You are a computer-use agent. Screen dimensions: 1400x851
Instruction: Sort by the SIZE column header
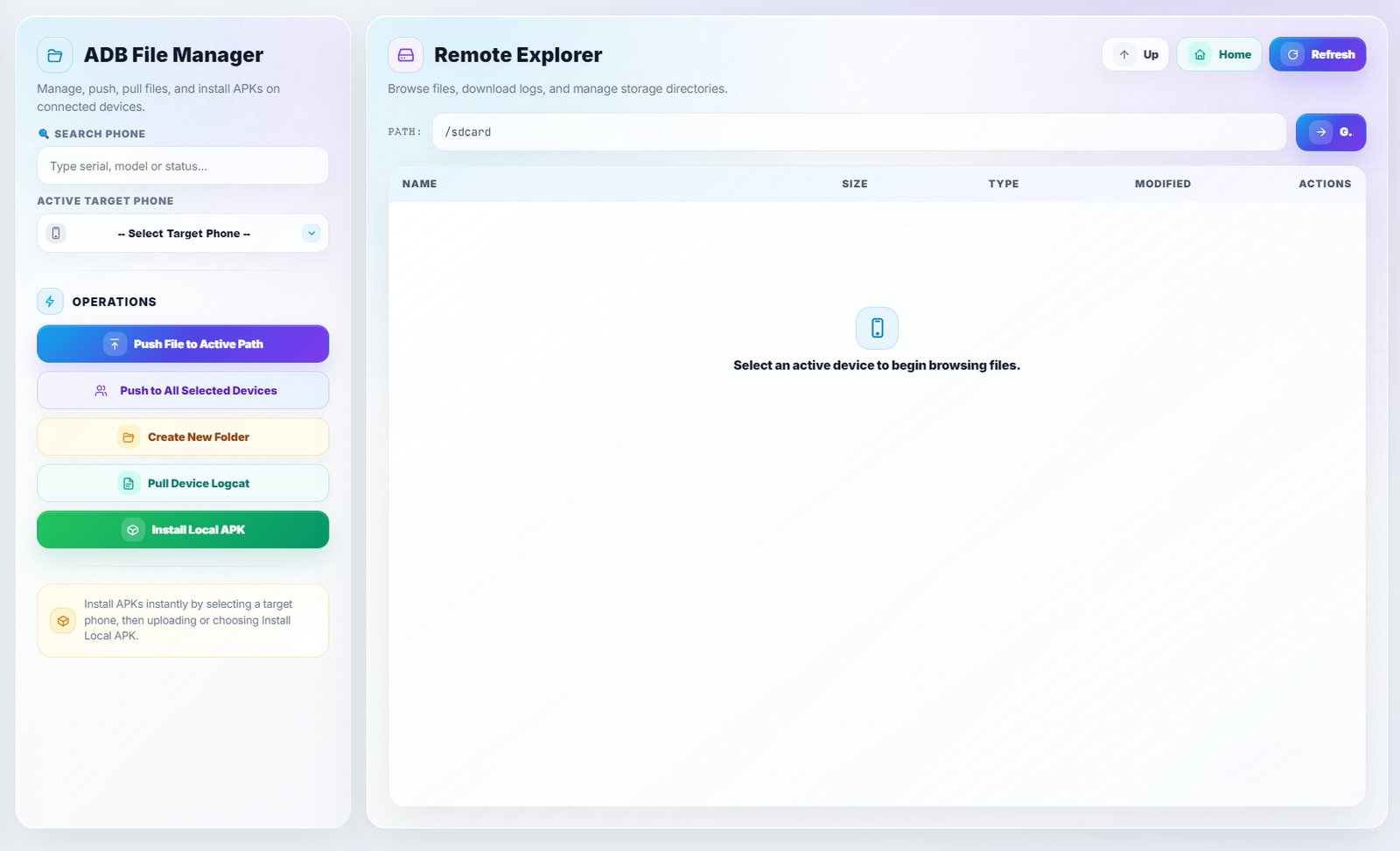[855, 184]
